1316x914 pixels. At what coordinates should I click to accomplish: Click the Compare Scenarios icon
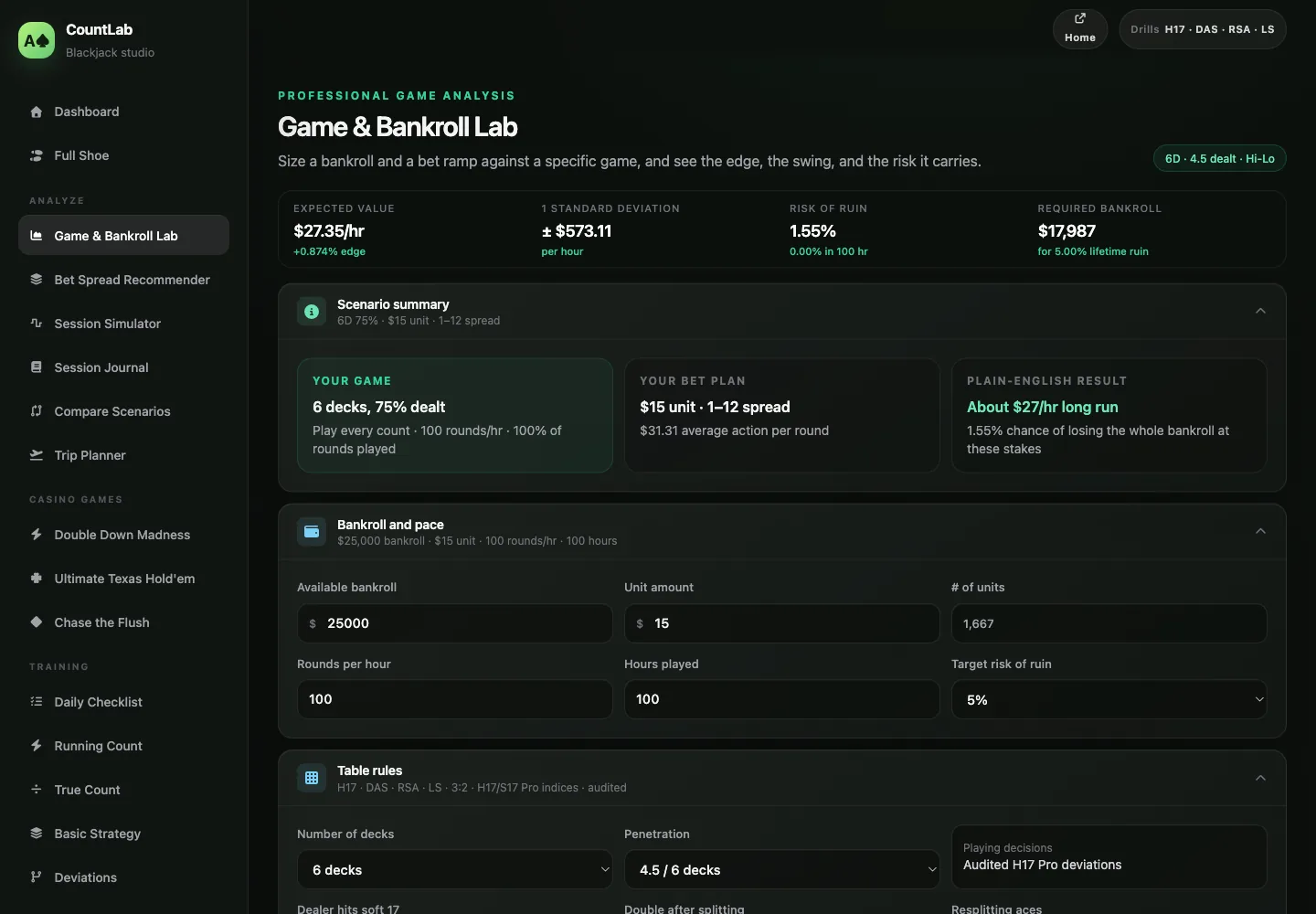point(37,411)
